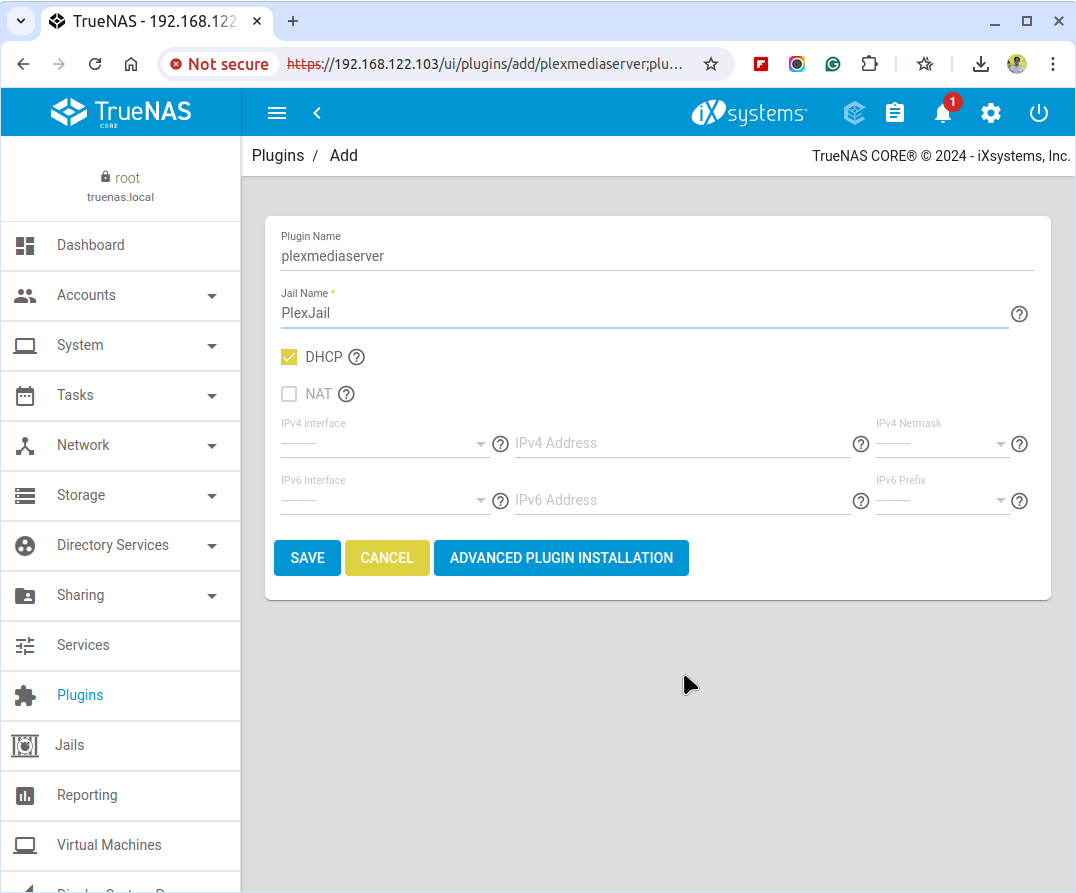
Task: Click the root user label
Action: (x=121, y=178)
